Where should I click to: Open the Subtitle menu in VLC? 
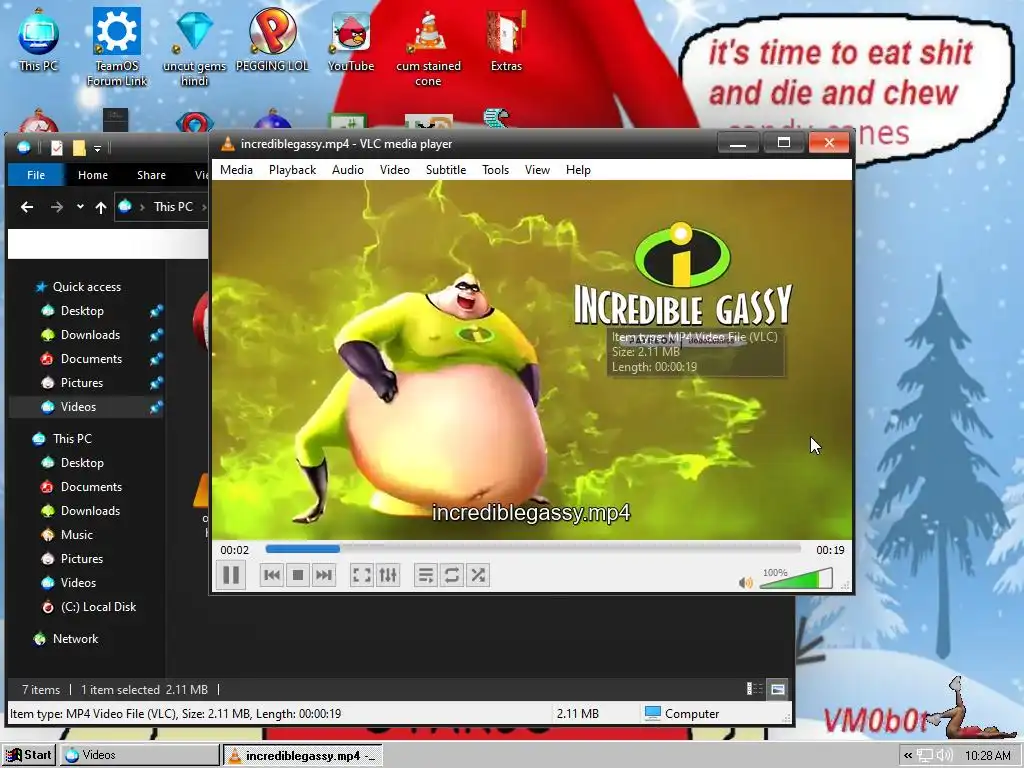[x=446, y=170]
